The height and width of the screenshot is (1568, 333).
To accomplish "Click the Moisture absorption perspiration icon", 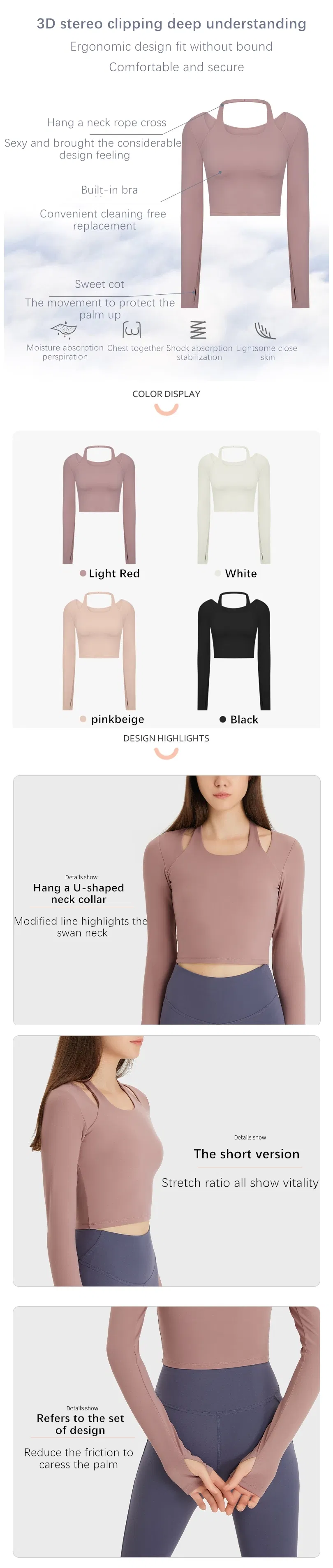I will 64,329.
